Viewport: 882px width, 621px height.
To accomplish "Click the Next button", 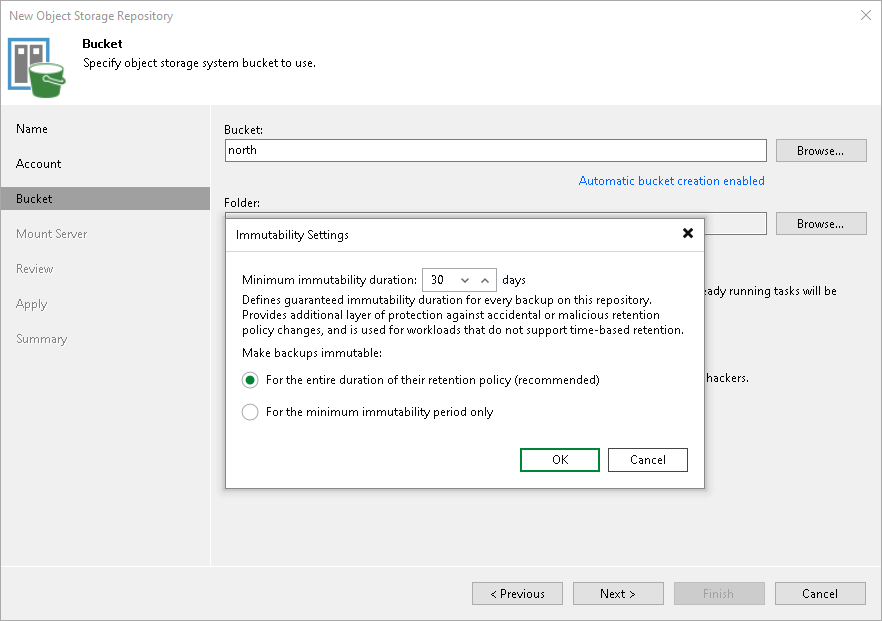I will (x=618, y=593).
